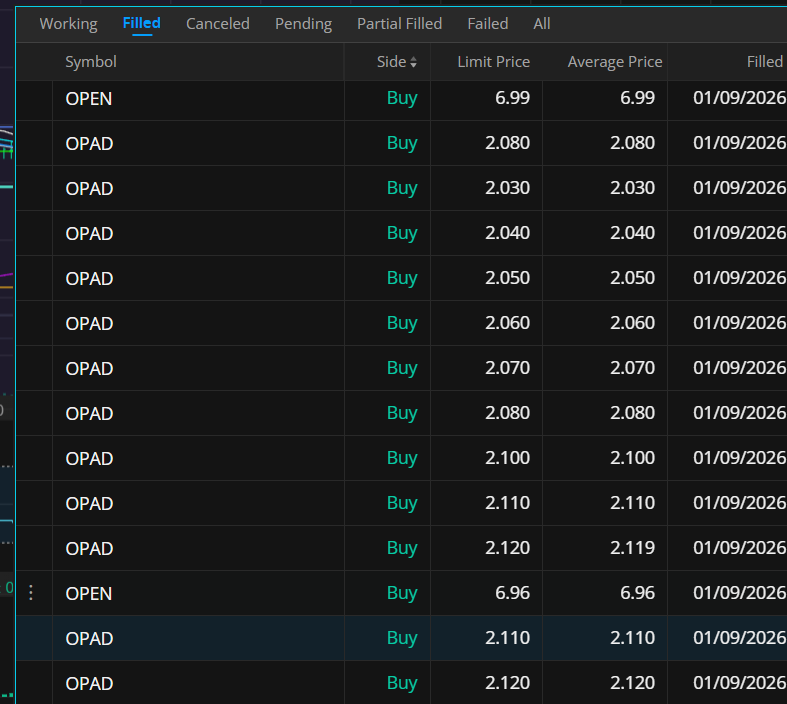
Task: Switch to the Failed tab
Action: coord(487,24)
